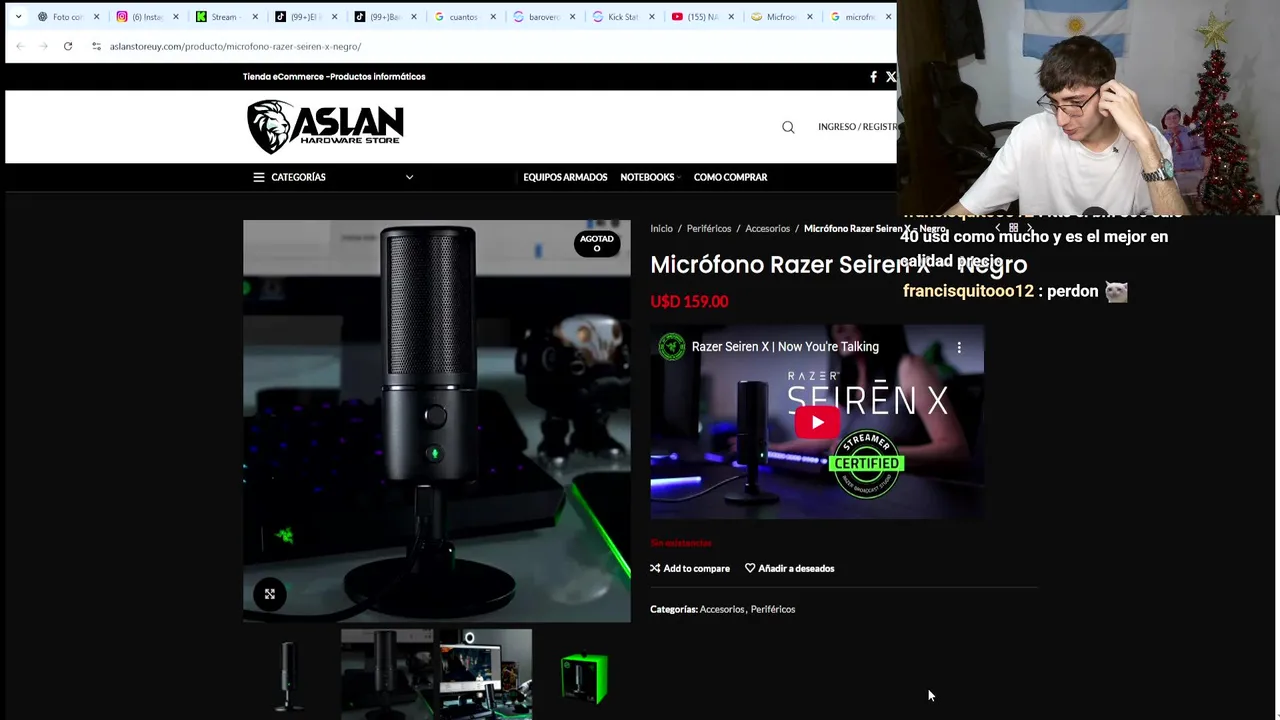Expand the Categorías dropdown chevron

[409, 177]
